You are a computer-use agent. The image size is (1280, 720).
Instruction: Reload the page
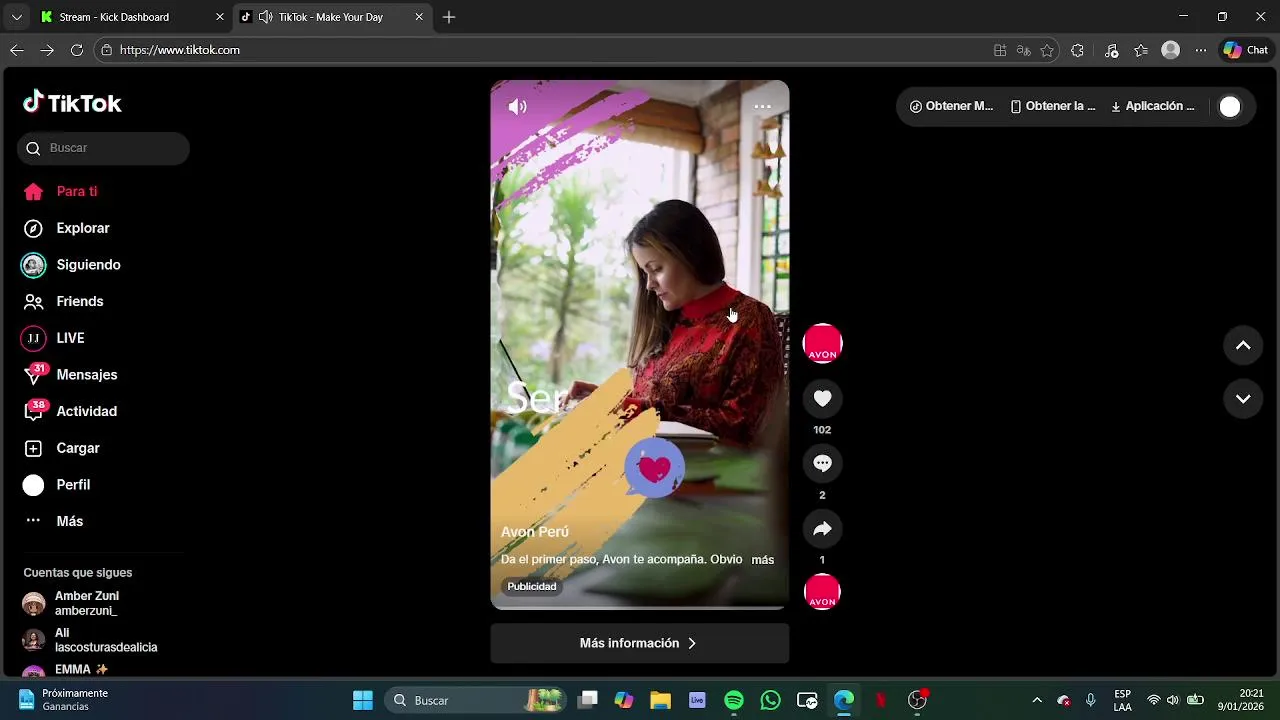pos(77,50)
